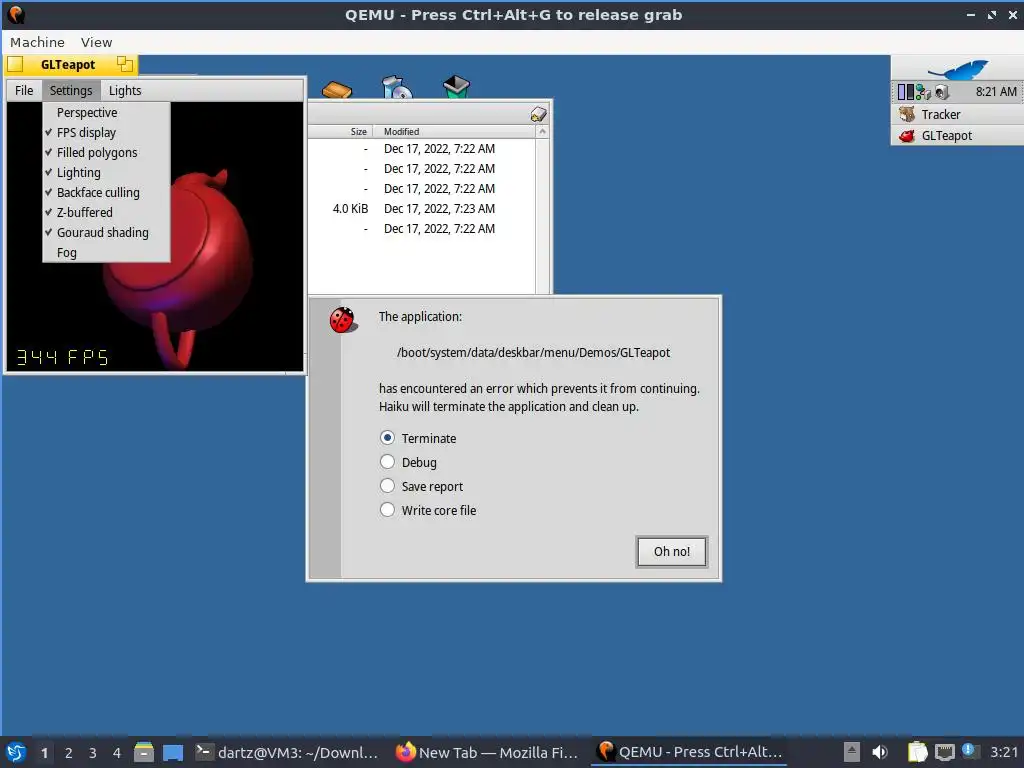
Task: Open the Lights menu in GLTeapot
Action: point(125,90)
